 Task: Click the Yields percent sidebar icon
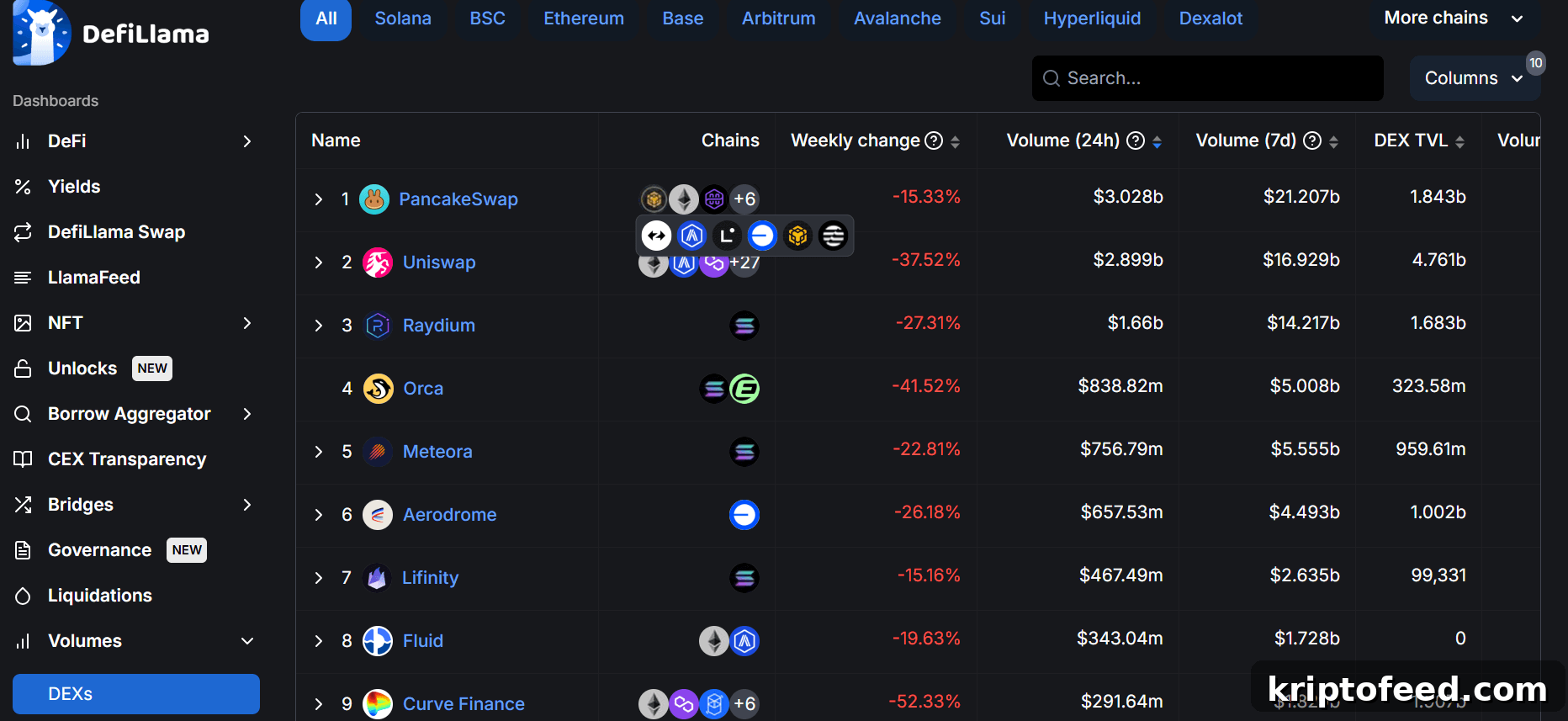[x=23, y=187]
